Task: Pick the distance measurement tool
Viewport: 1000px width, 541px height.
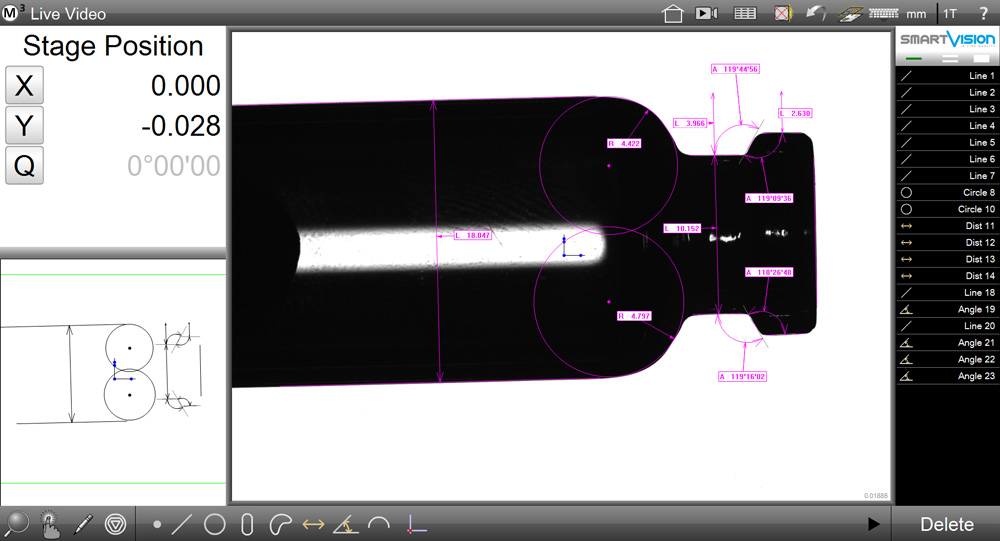Action: coord(313,523)
